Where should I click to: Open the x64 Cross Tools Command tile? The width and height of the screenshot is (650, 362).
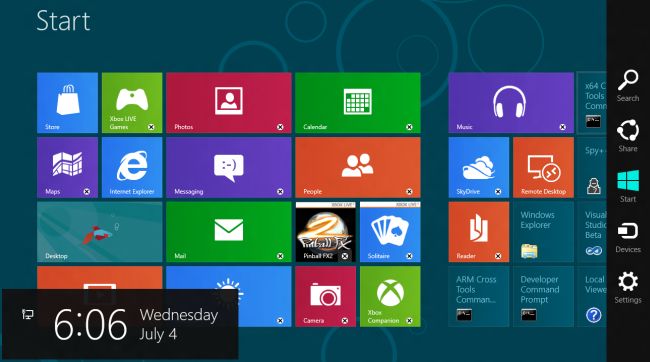pyautogui.click(x=592, y=103)
